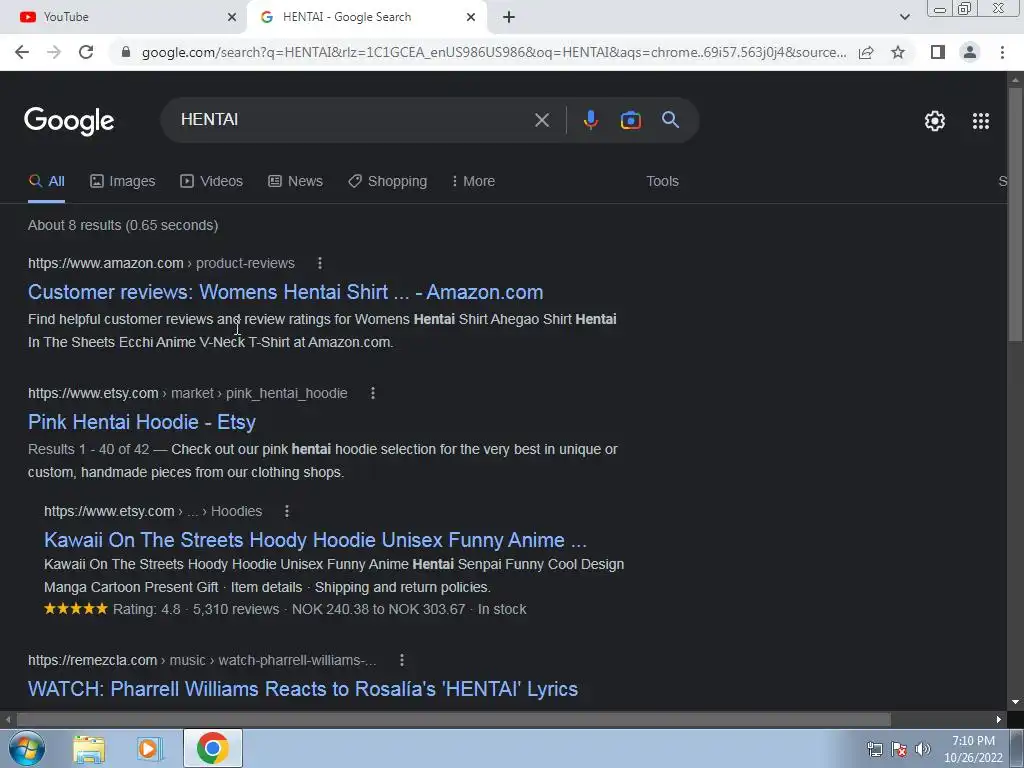The height and width of the screenshot is (768, 1024).
Task: Open the Etsy hoodie market result
Action: (x=142, y=422)
